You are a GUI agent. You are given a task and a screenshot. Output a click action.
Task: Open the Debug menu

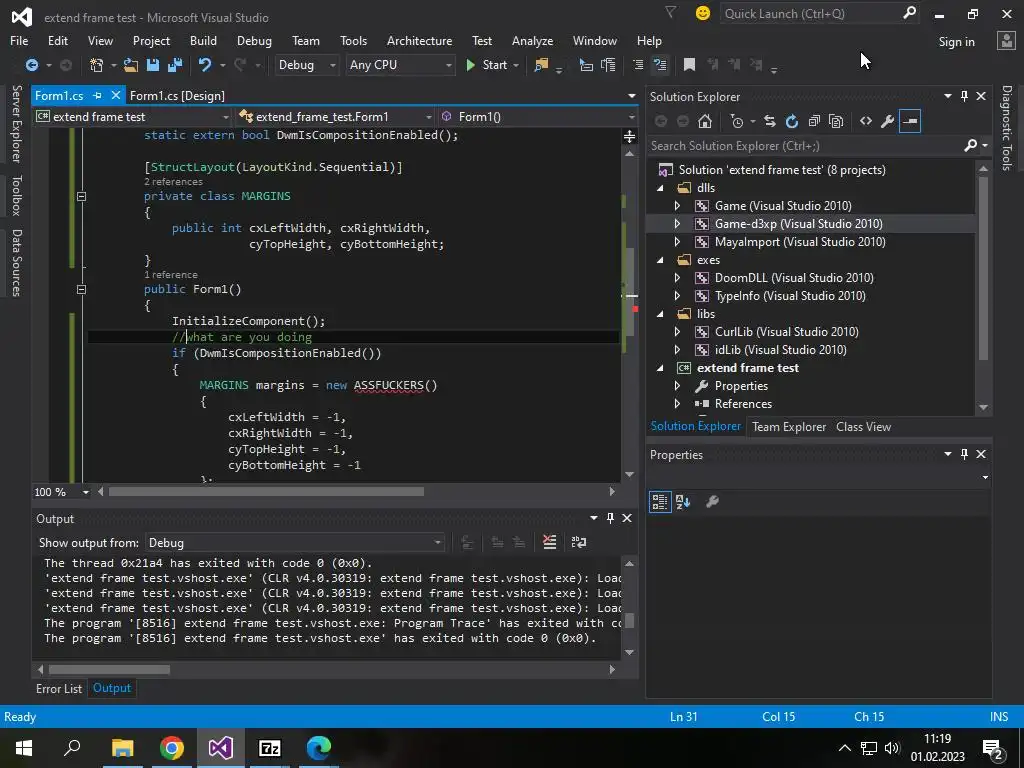tap(254, 40)
